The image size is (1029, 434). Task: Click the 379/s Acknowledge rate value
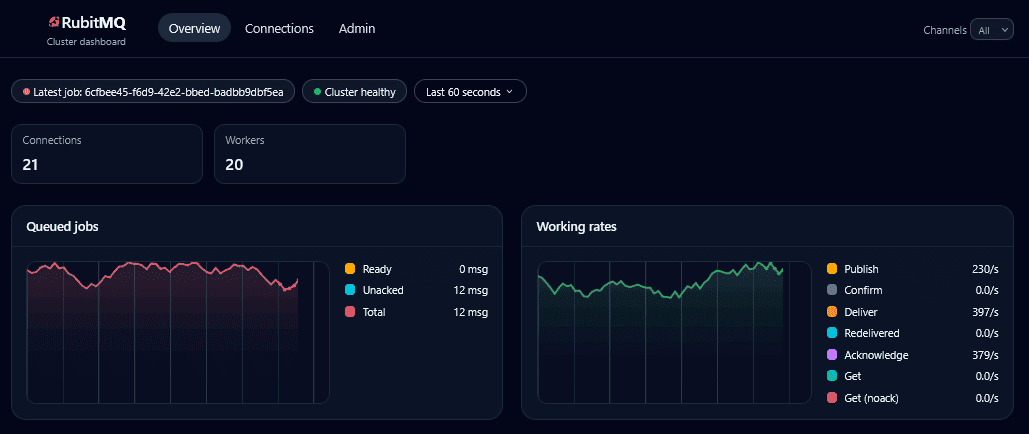click(x=985, y=355)
